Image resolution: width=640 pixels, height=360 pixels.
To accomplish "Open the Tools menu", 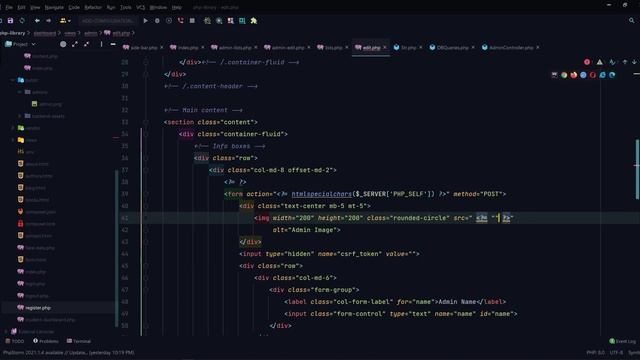I will (x=126, y=7).
